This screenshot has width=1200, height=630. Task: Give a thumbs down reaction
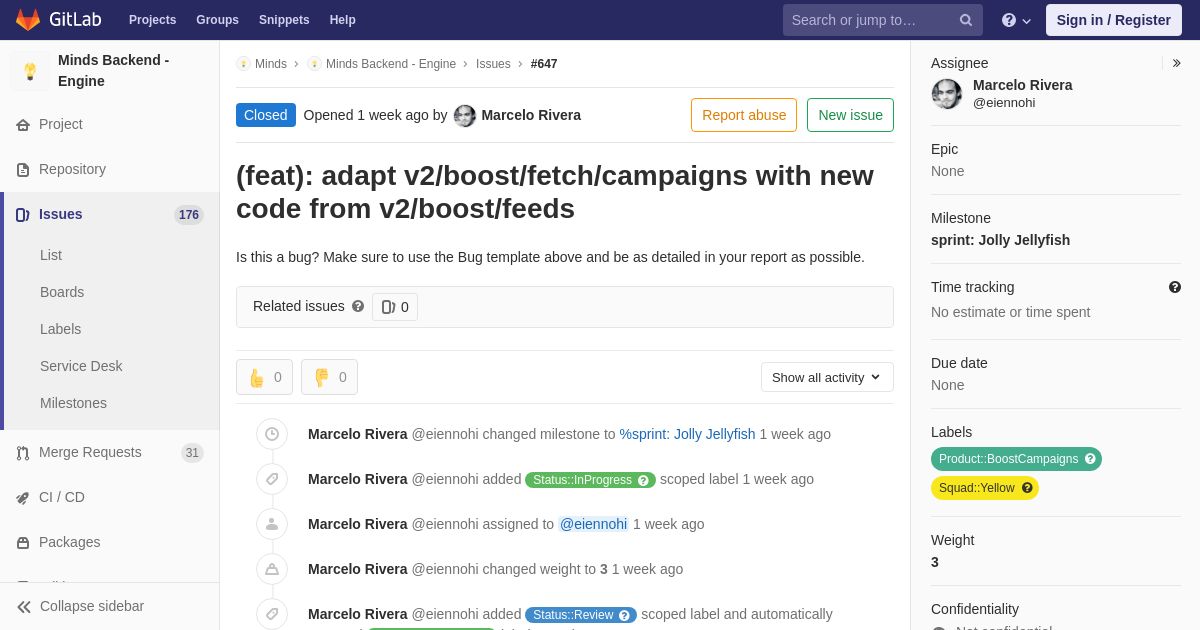[329, 377]
